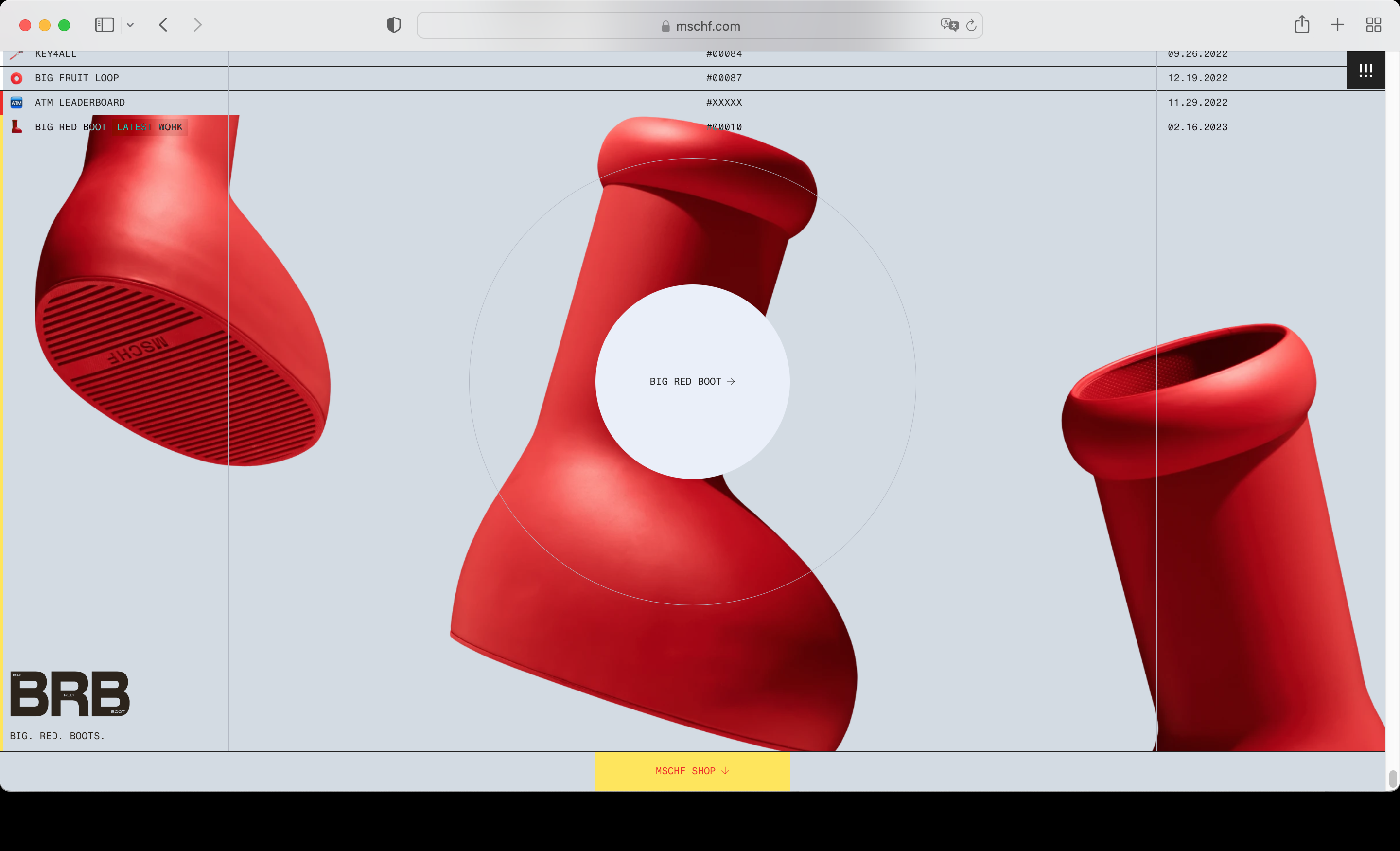Select the #00087 drop number
Image resolution: width=1400 pixels, height=851 pixels.
click(x=724, y=78)
